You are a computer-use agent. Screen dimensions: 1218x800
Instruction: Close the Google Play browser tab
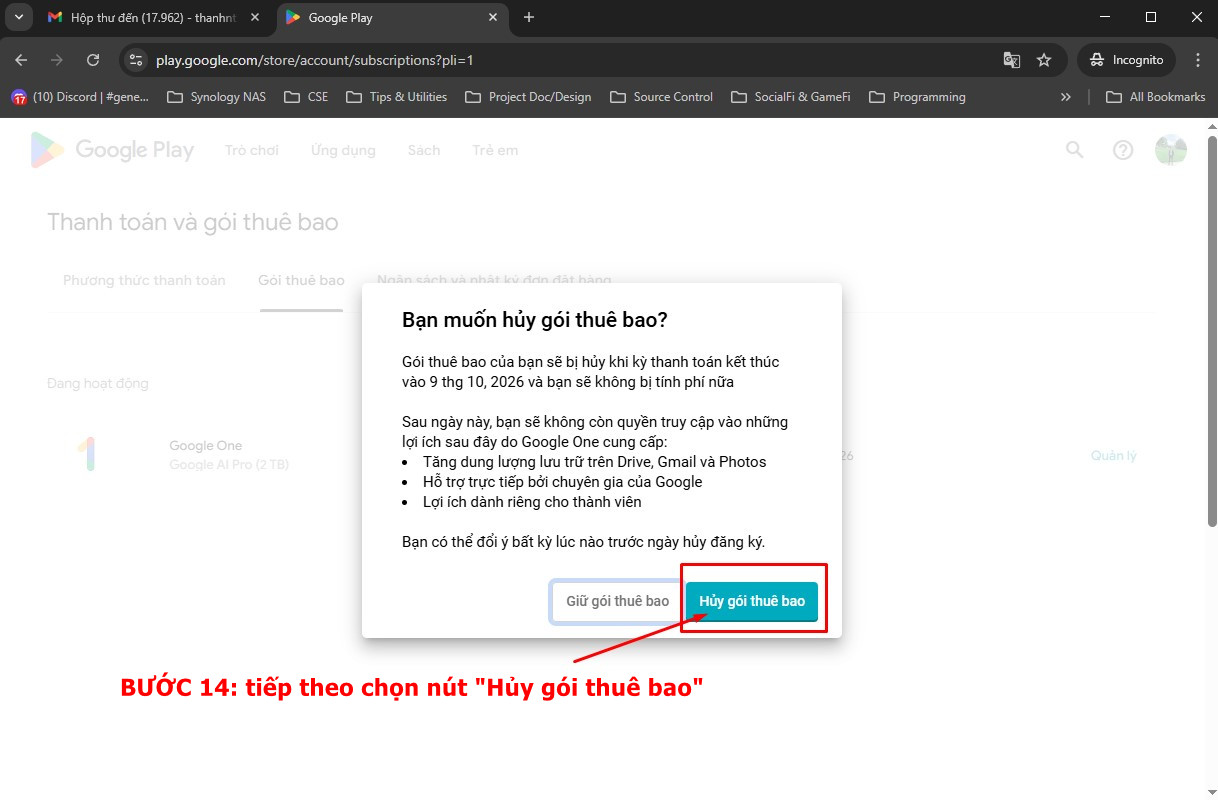pos(492,17)
